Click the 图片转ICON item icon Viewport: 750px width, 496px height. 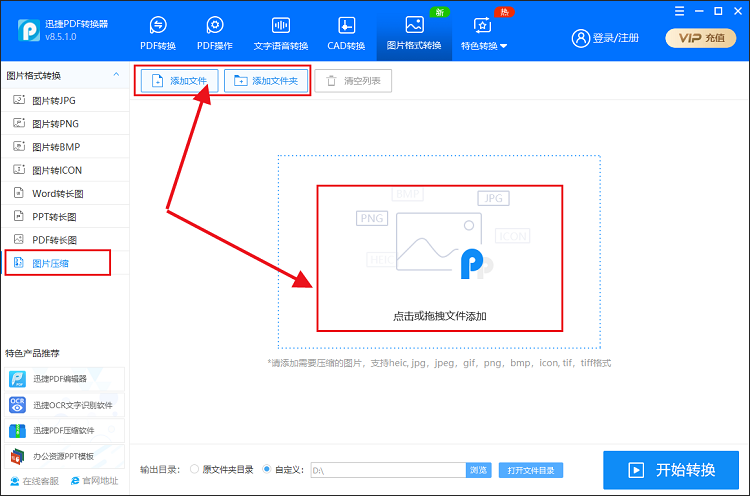(19, 169)
